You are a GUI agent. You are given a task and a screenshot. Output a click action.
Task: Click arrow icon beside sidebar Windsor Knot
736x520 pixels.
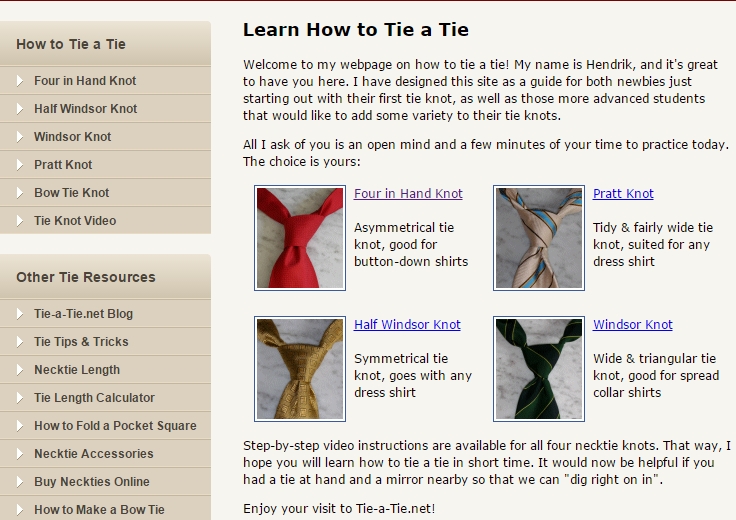pos(19,137)
